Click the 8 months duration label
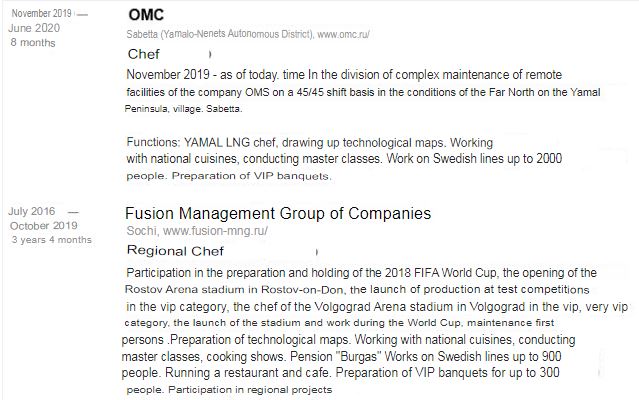This screenshot has height=400, width=639. 33,42
